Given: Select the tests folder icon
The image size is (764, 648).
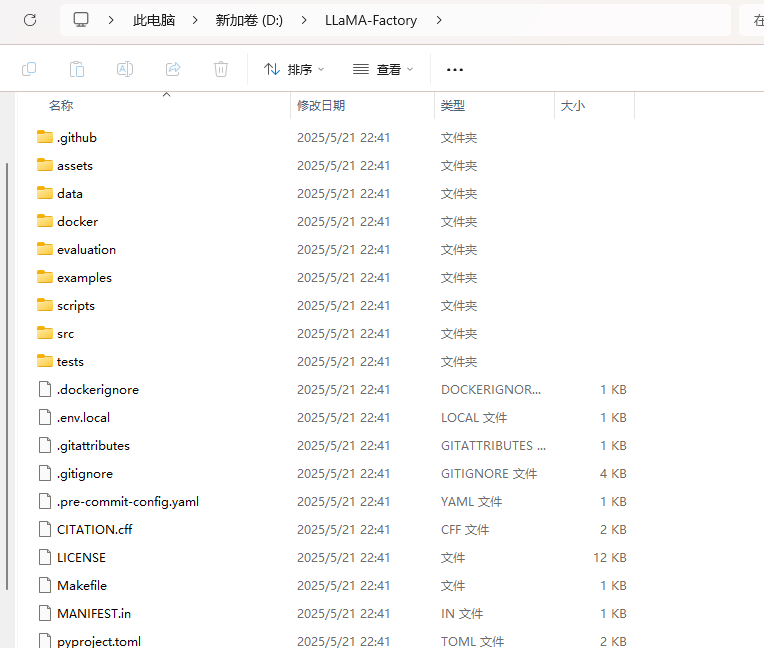Looking at the screenshot, I should pyautogui.click(x=45, y=361).
